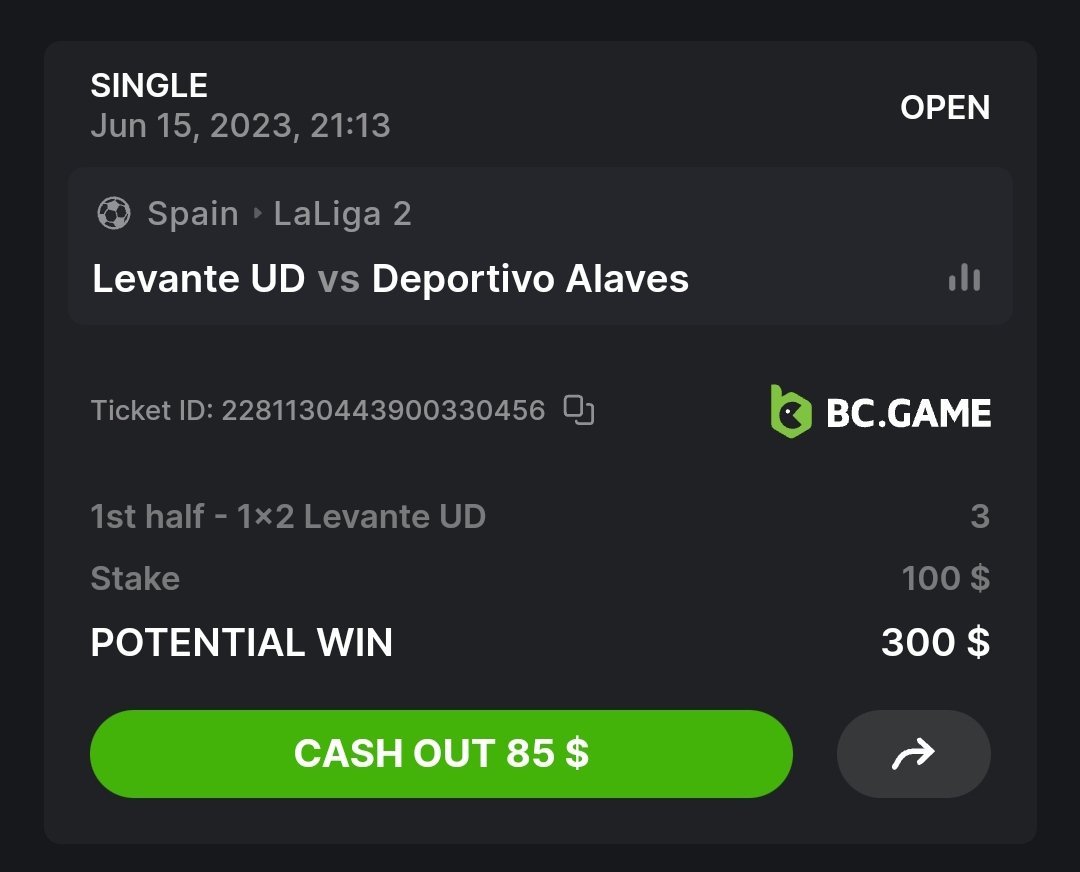Open the Spain country link
The height and width of the screenshot is (872, 1080).
pos(193,213)
